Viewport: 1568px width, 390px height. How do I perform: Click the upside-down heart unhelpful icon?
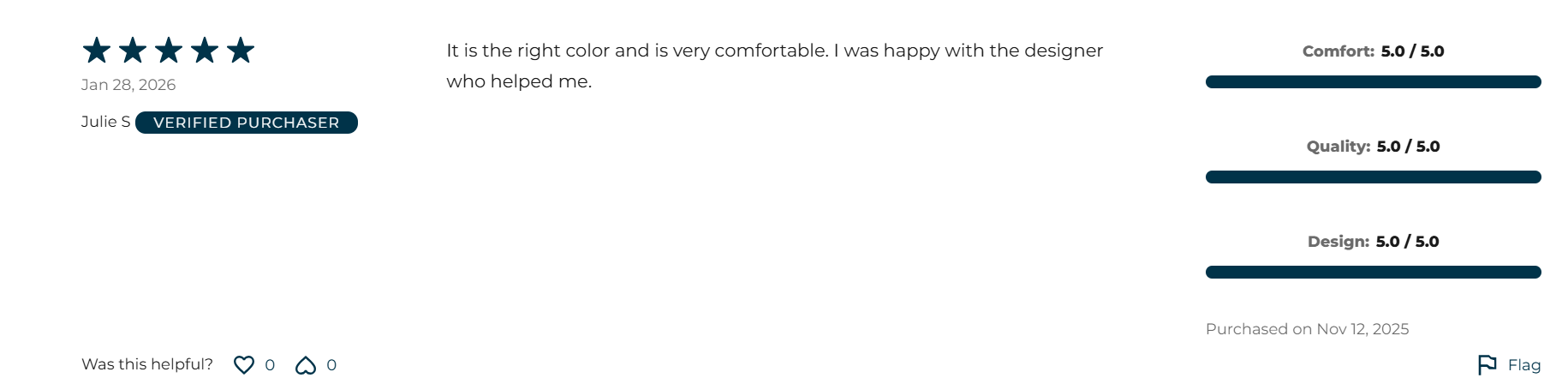tap(306, 366)
